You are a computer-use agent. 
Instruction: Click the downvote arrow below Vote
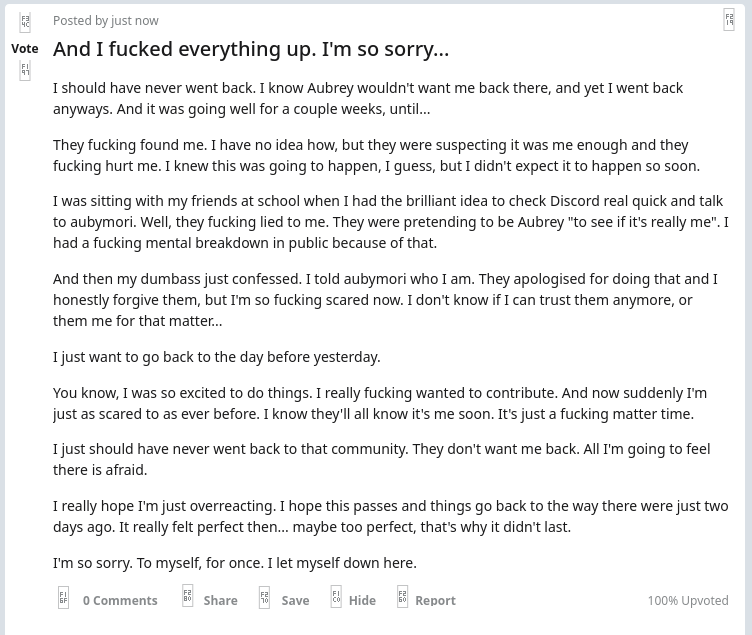(x=25, y=71)
